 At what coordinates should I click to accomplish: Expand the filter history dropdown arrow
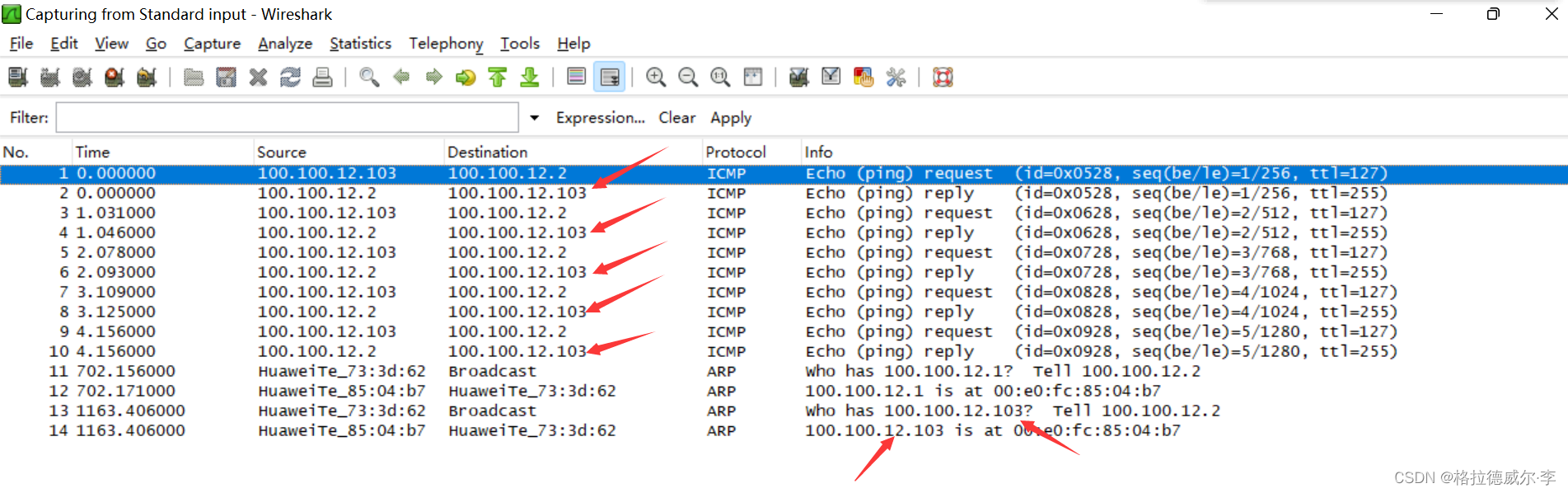pos(534,118)
